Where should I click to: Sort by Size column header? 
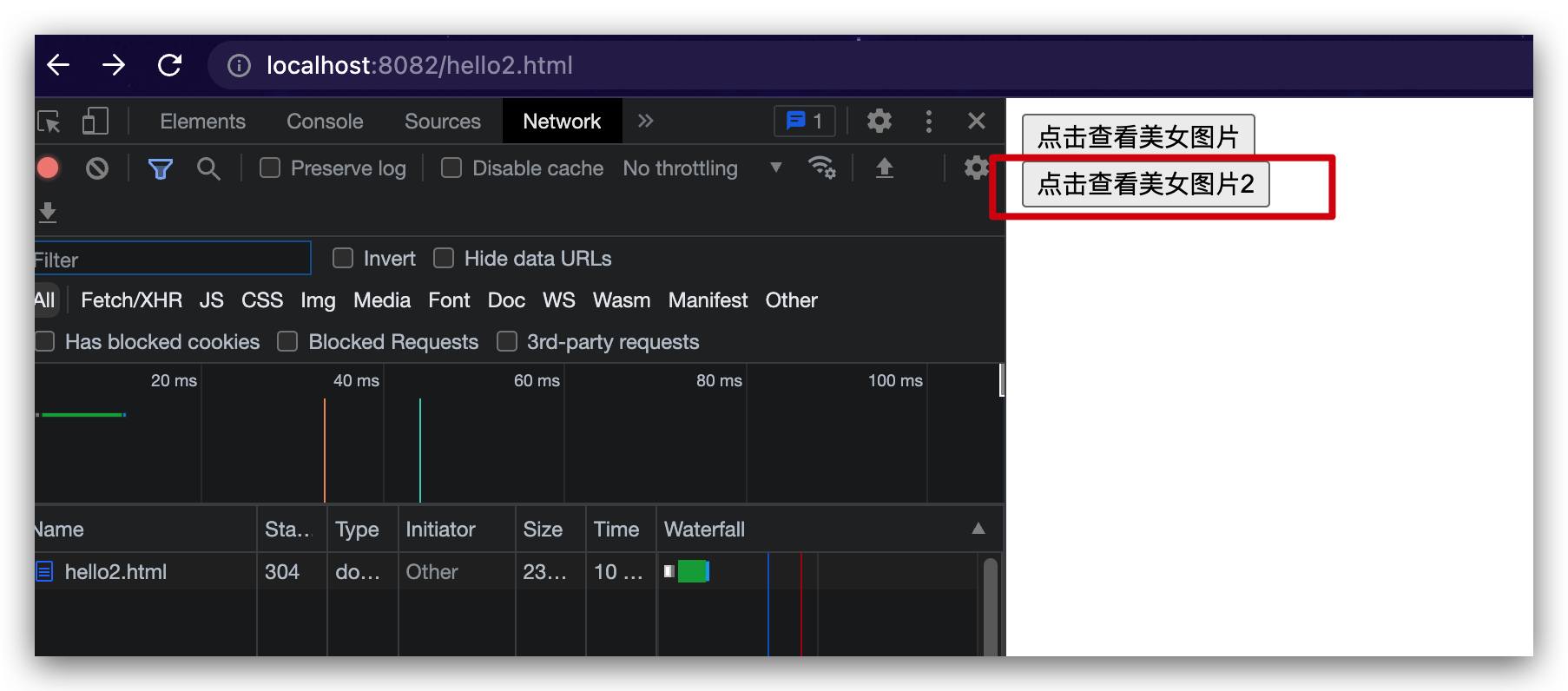click(550, 529)
